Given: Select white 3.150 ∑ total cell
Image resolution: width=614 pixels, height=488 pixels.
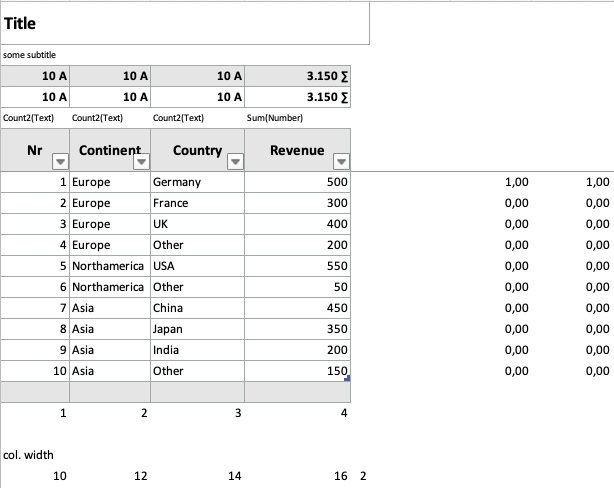Looking at the screenshot, I should (298, 97).
